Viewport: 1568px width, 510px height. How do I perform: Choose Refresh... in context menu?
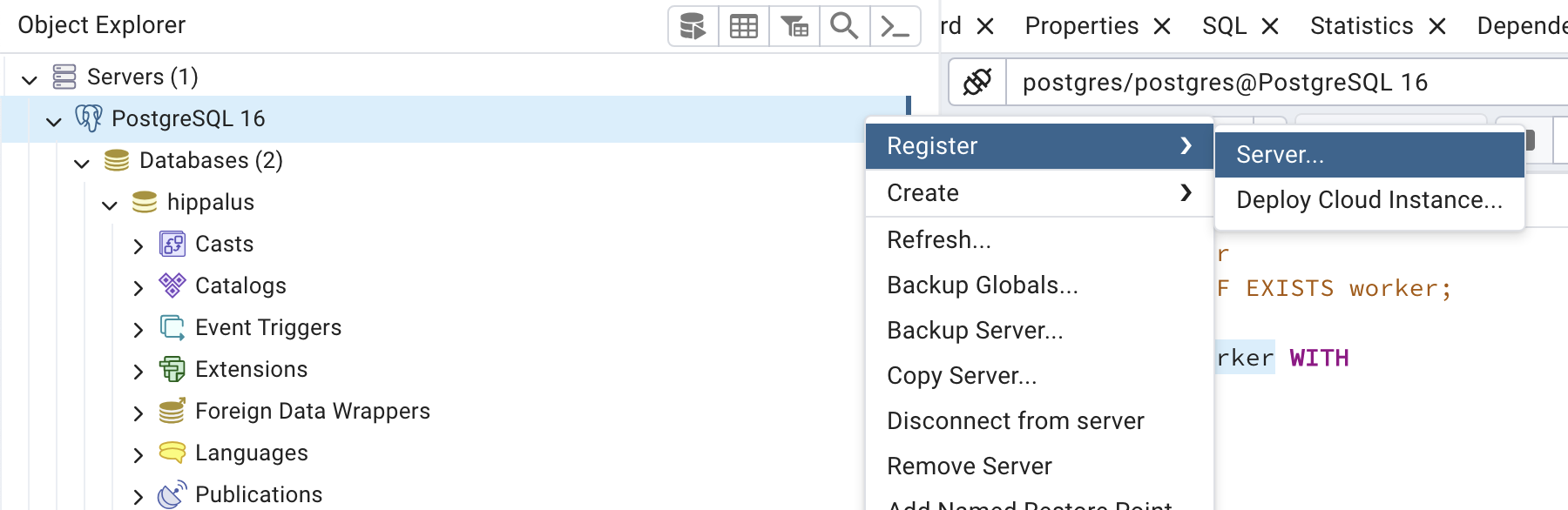point(1039,240)
